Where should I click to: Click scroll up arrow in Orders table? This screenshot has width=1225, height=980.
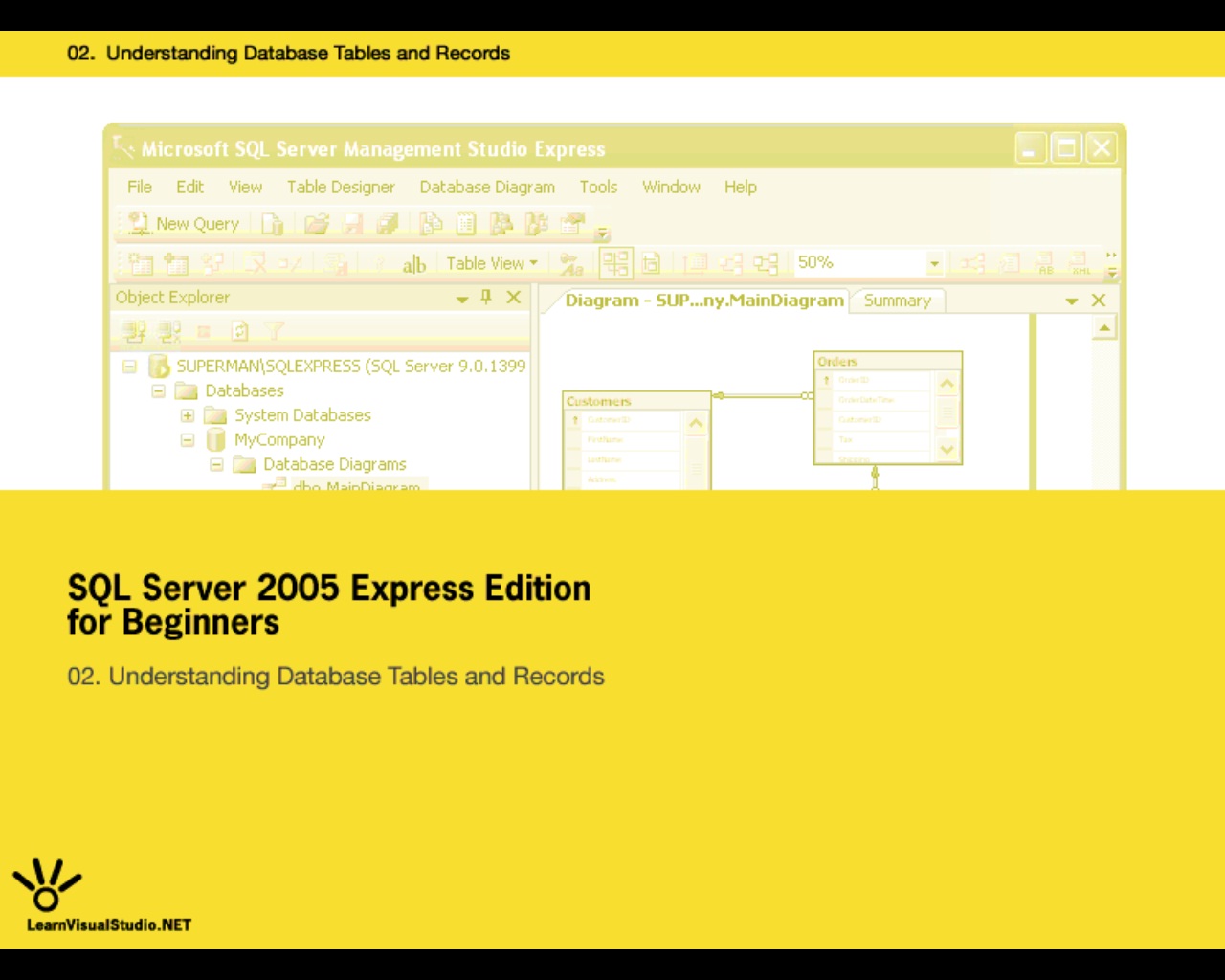pyautogui.click(x=947, y=384)
